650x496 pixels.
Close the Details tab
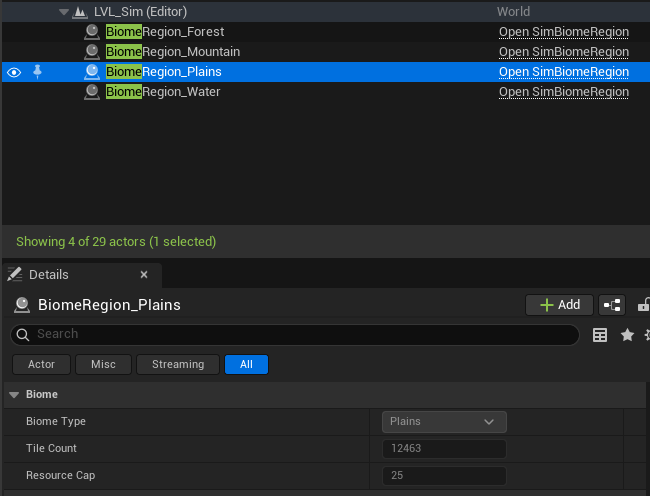[x=144, y=275]
